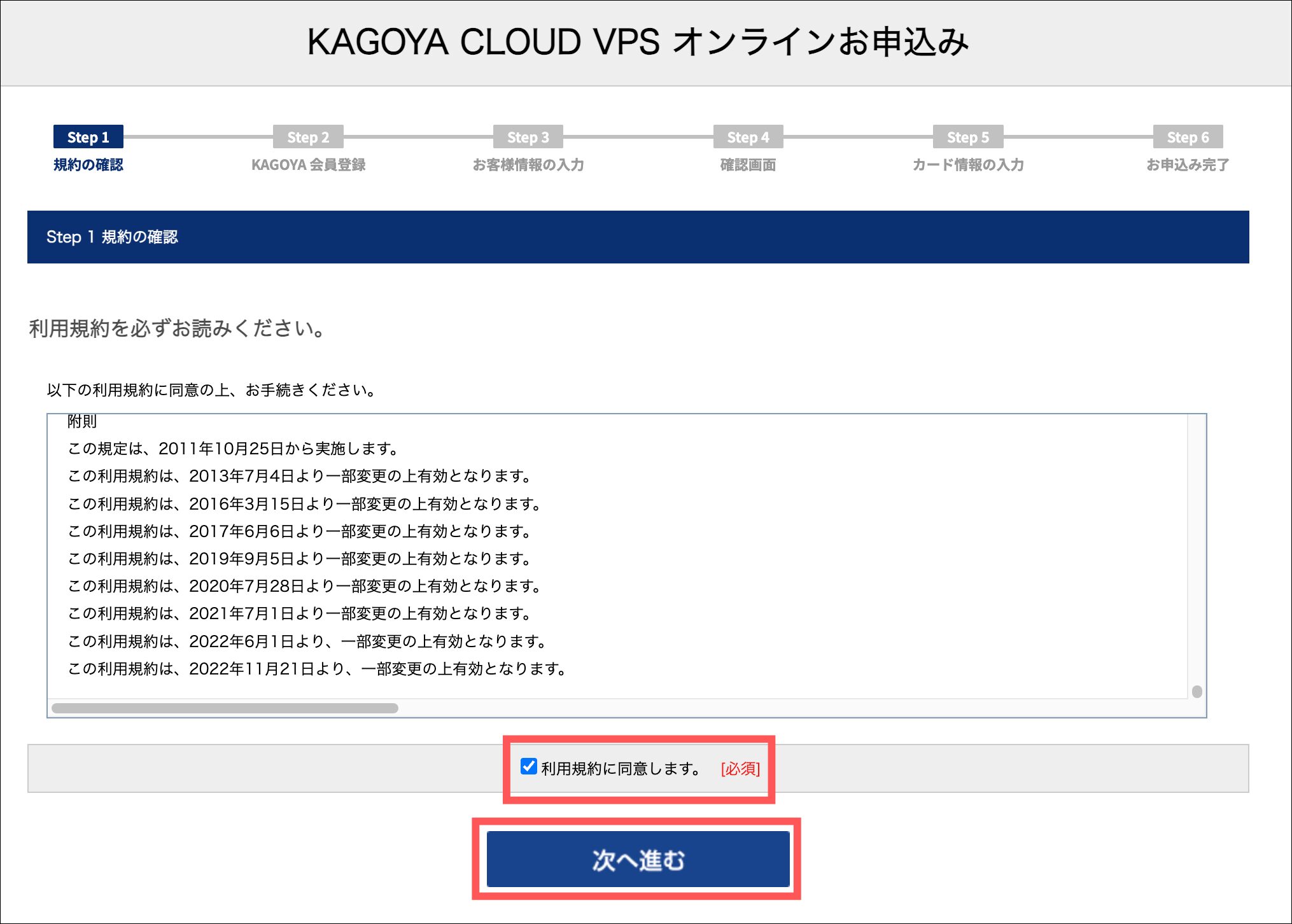Toggle the 利用規約に同意します checkbox
This screenshot has height=924, width=1292.
point(528,767)
